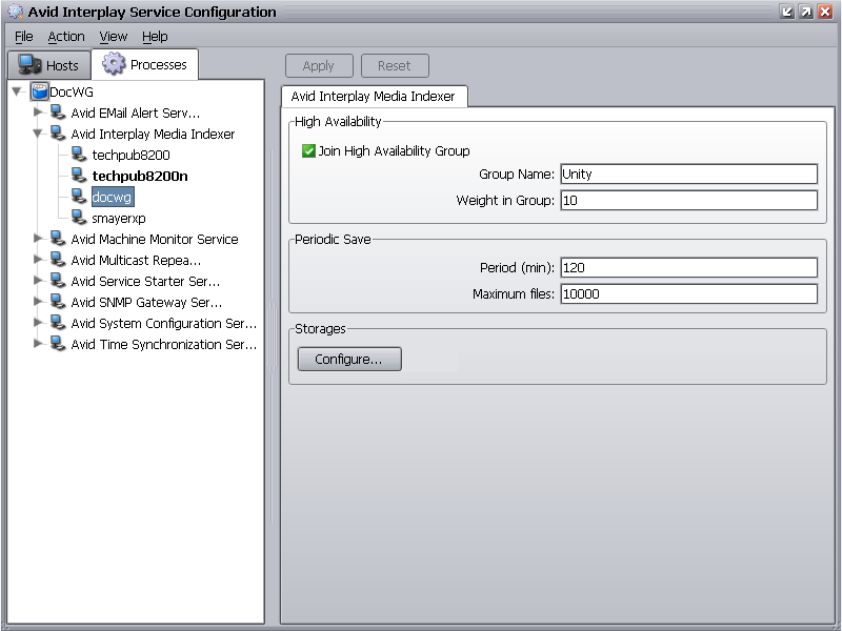842x631 pixels.
Task: Select the Processes tab
Action: coord(145,64)
